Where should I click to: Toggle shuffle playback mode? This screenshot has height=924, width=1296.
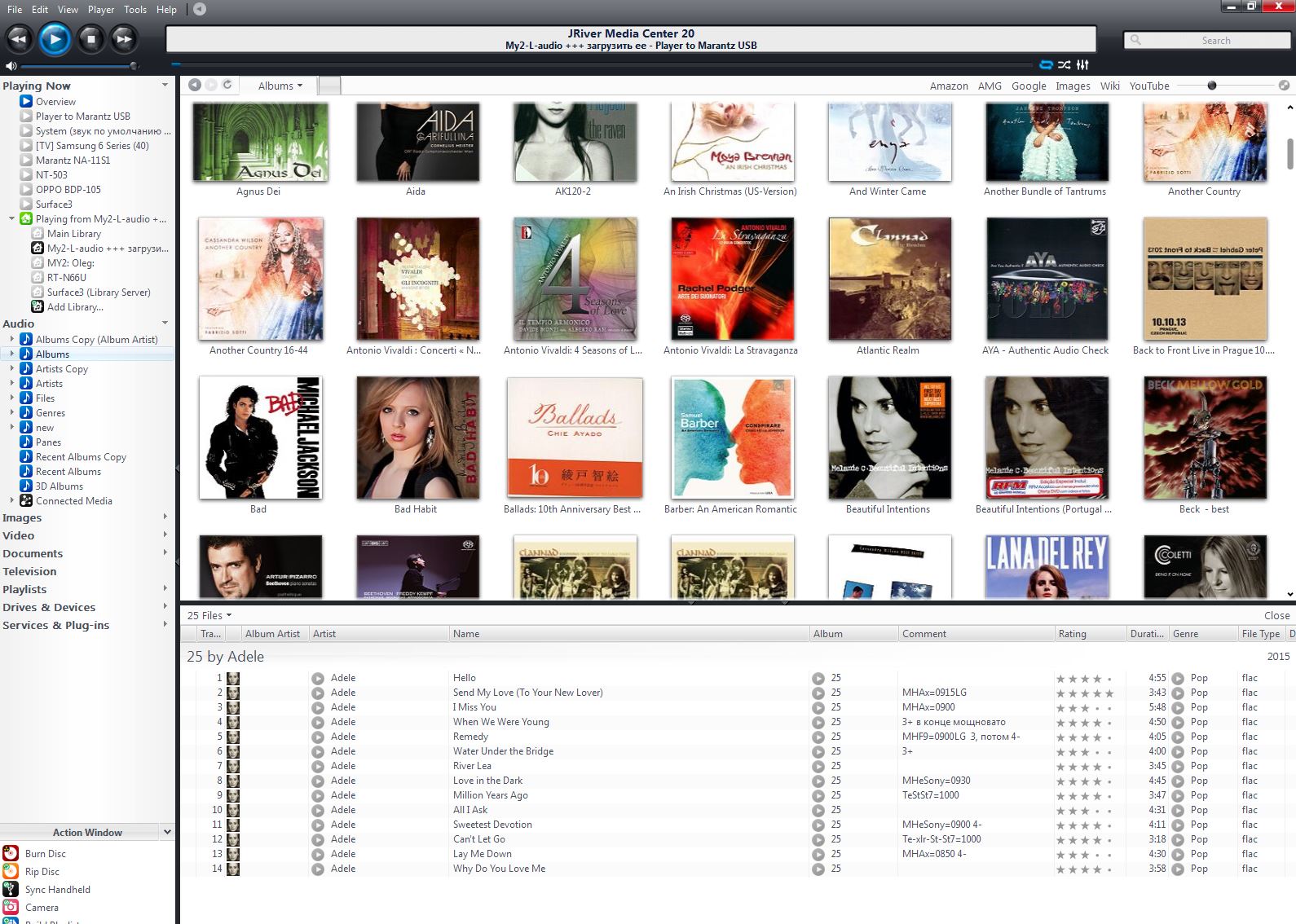(x=1065, y=65)
